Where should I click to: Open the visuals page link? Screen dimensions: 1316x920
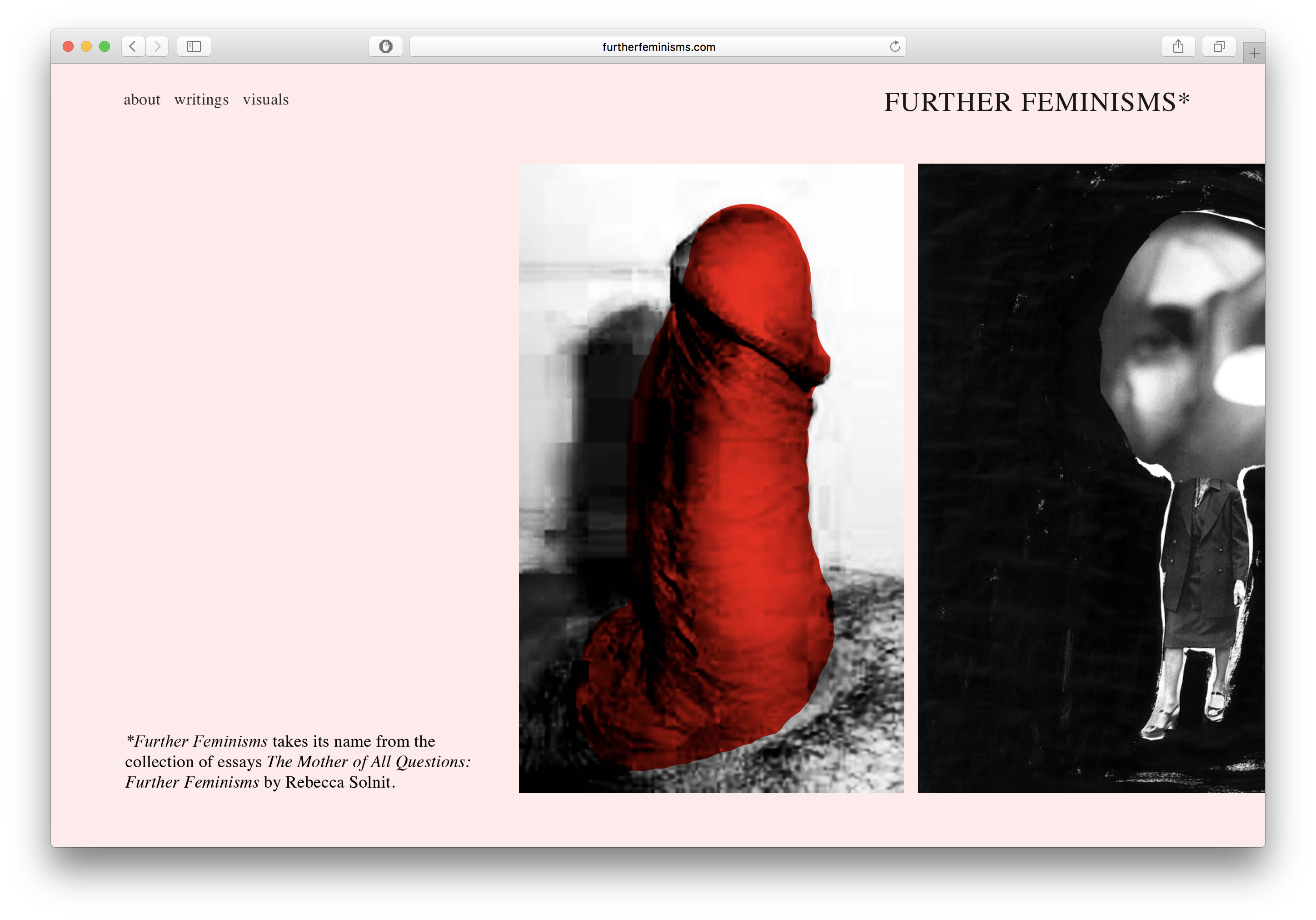click(x=265, y=100)
